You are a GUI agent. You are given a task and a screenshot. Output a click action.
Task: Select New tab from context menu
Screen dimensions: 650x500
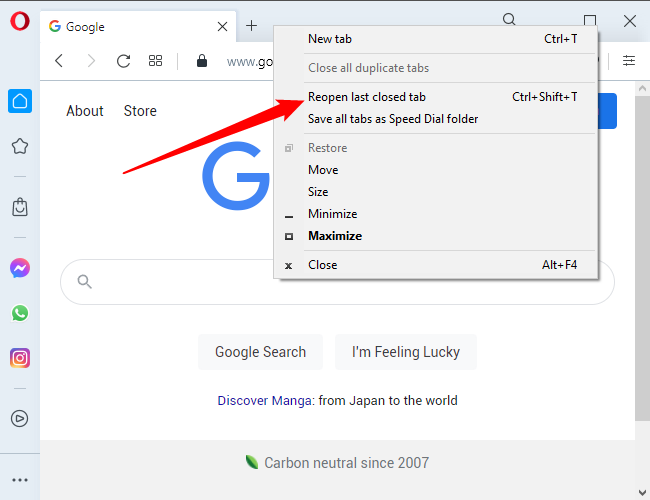tap(330, 39)
